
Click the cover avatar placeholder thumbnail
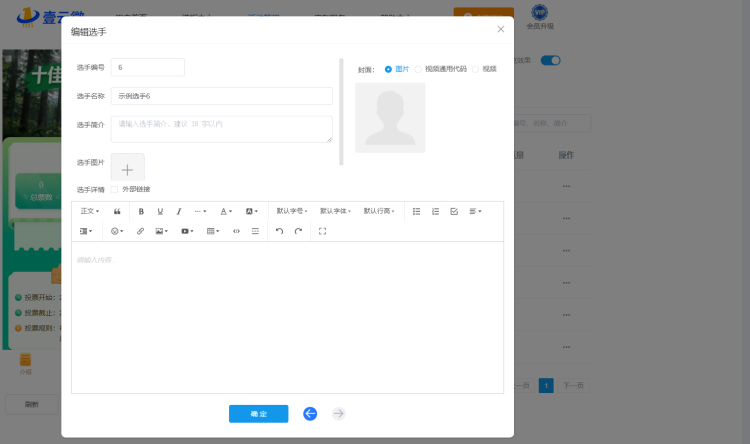(390, 118)
